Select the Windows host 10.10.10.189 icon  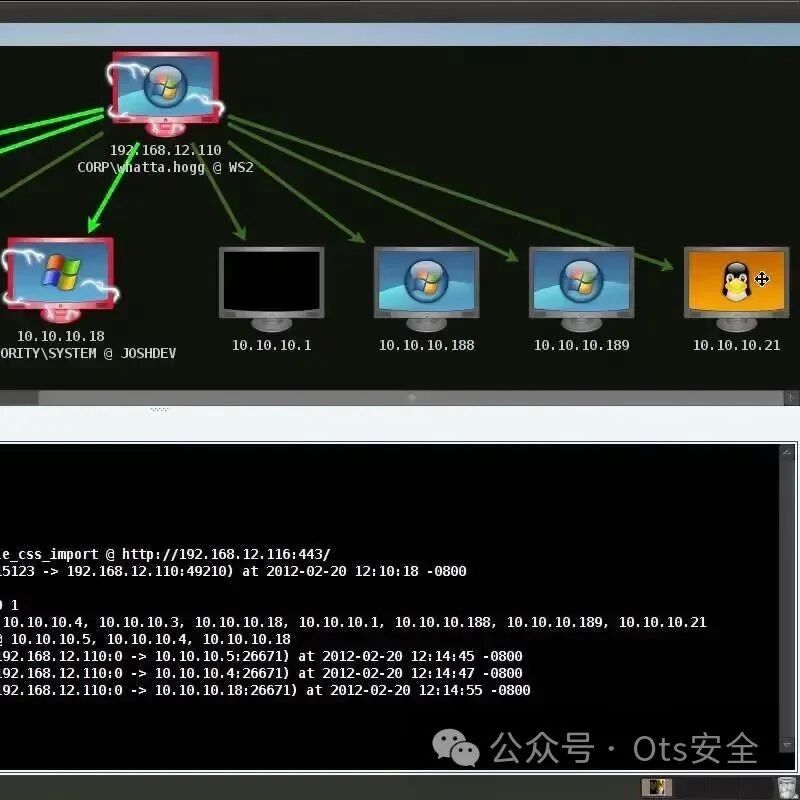(582, 289)
